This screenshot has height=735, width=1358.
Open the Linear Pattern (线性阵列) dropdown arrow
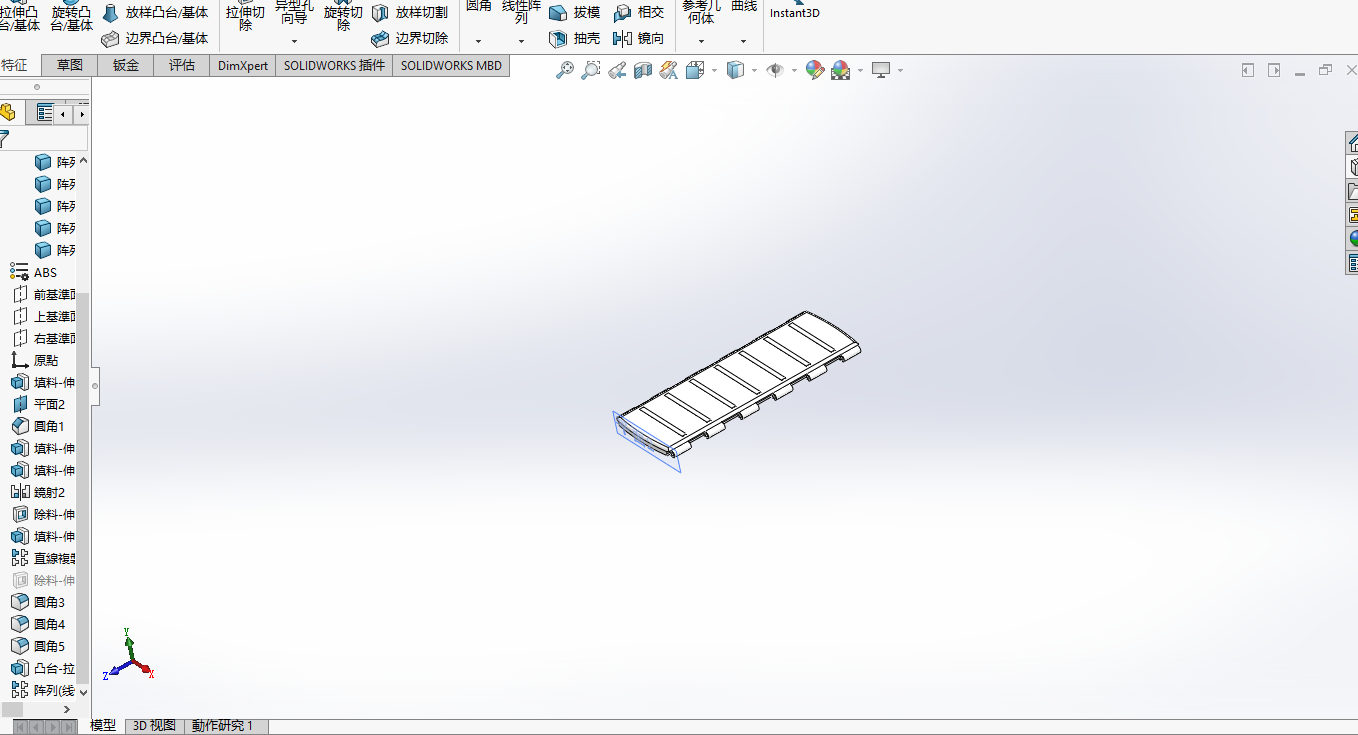click(x=521, y=41)
